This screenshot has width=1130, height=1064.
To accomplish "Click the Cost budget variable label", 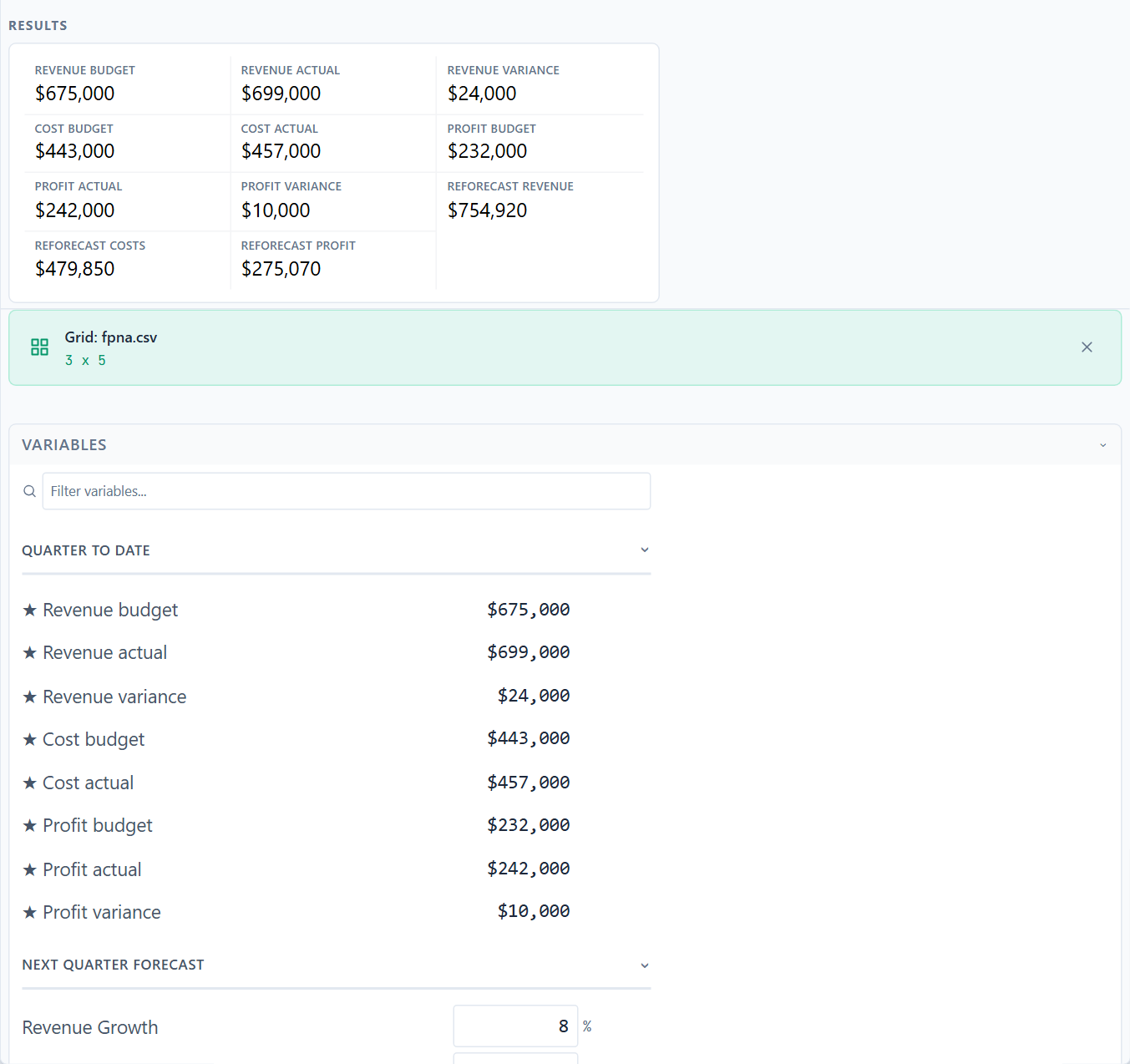I will click(x=94, y=739).
